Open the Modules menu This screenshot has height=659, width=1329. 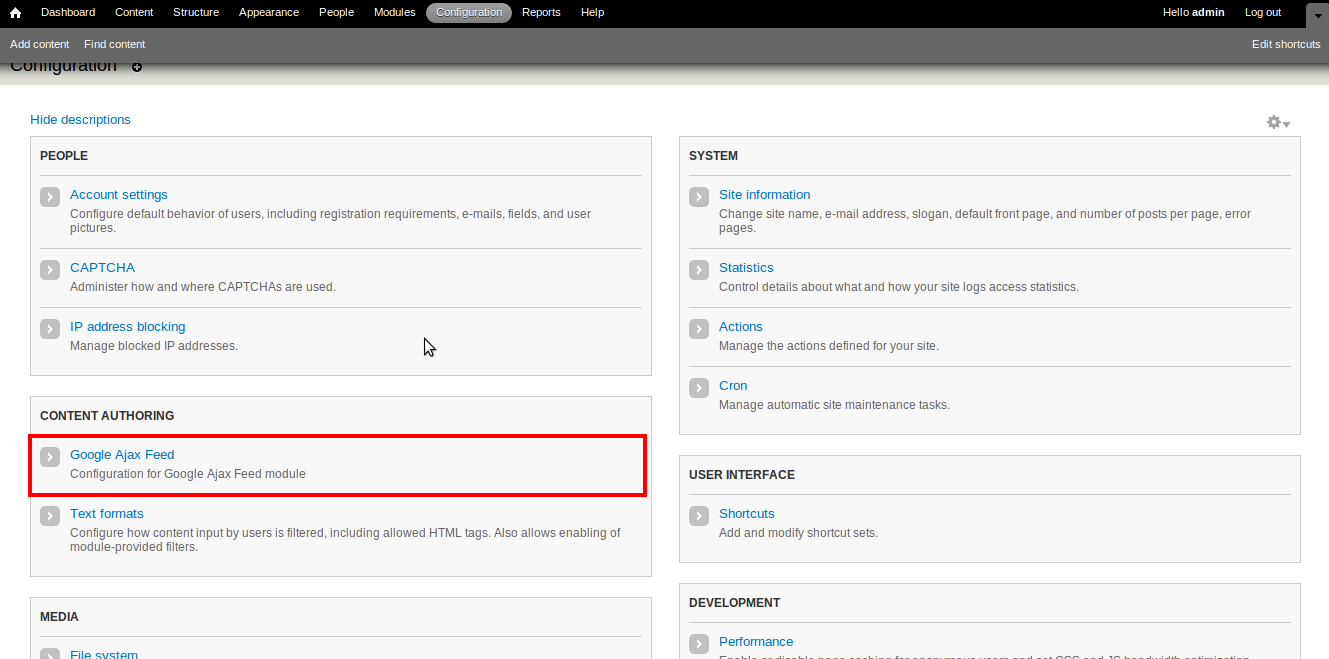click(394, 12)
